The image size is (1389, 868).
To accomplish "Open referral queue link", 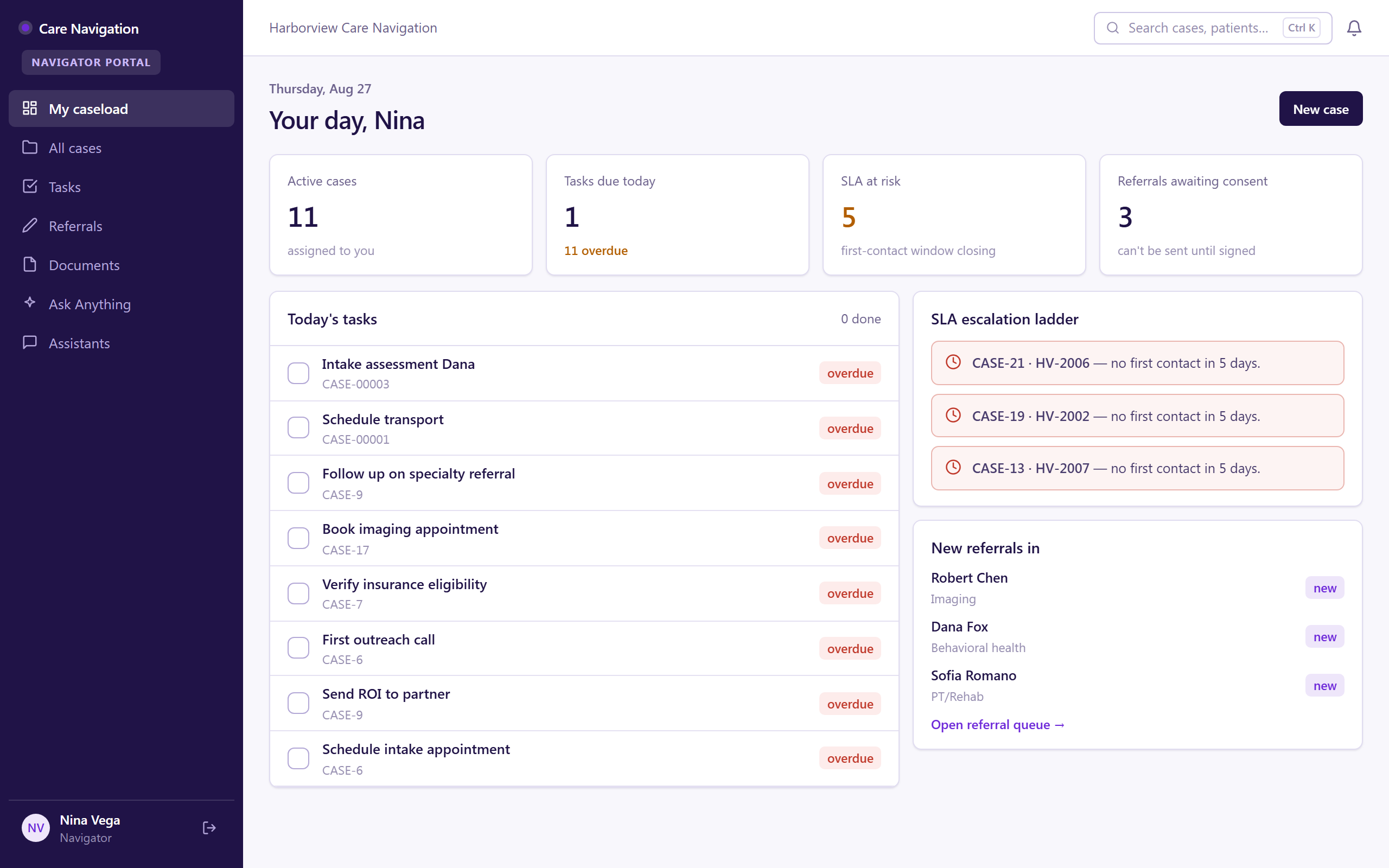I will tap(998, 724).
